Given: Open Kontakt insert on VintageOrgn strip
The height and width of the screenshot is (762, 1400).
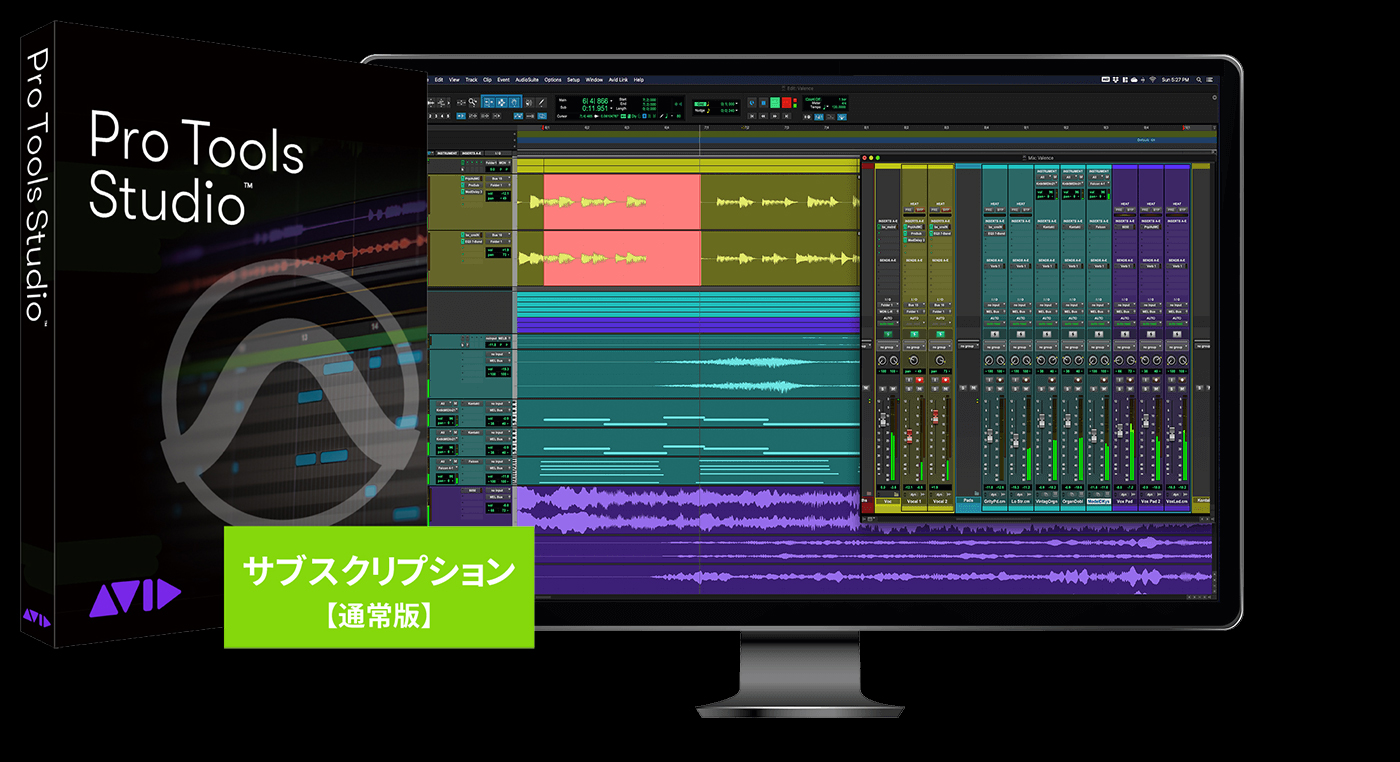Looking at the screenshot, I should pyautogui.click(x=1047, y=227).
